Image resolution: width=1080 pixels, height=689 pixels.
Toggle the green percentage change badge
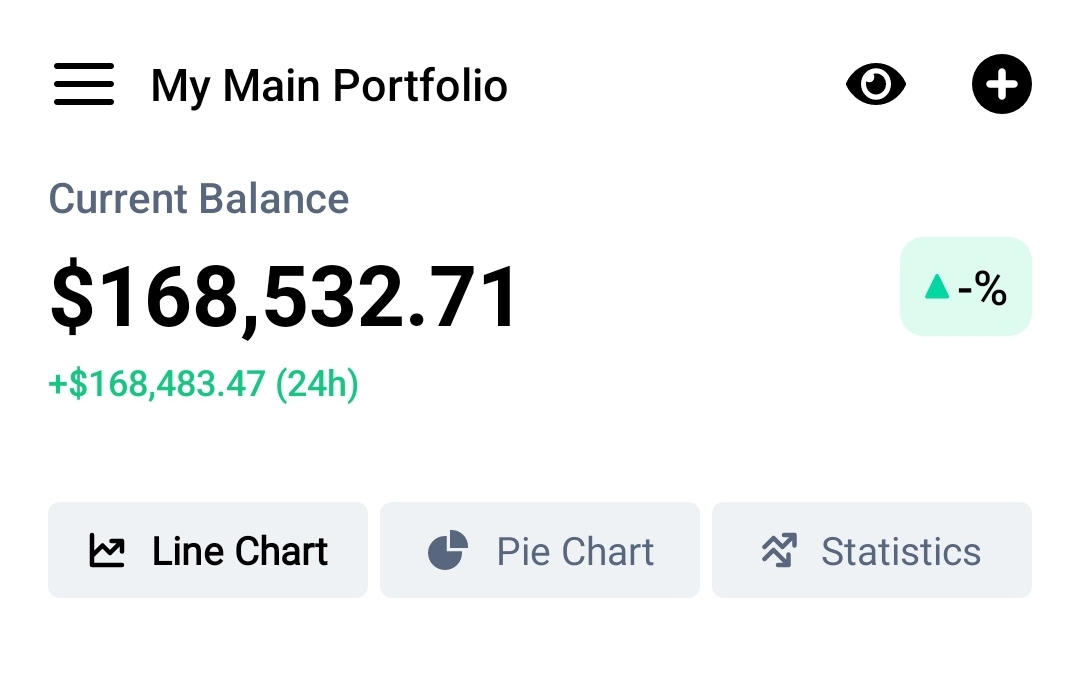point(966,287)
